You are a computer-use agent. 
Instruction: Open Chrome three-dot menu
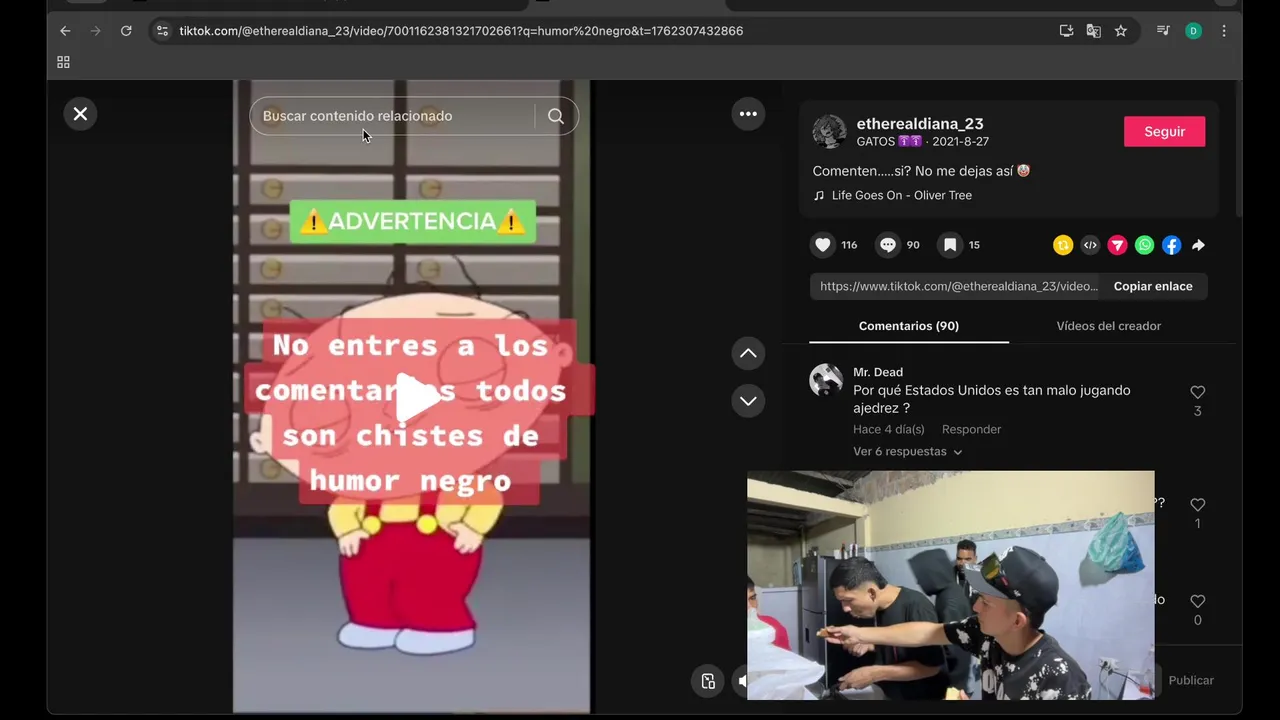(x=1223, y=31)
